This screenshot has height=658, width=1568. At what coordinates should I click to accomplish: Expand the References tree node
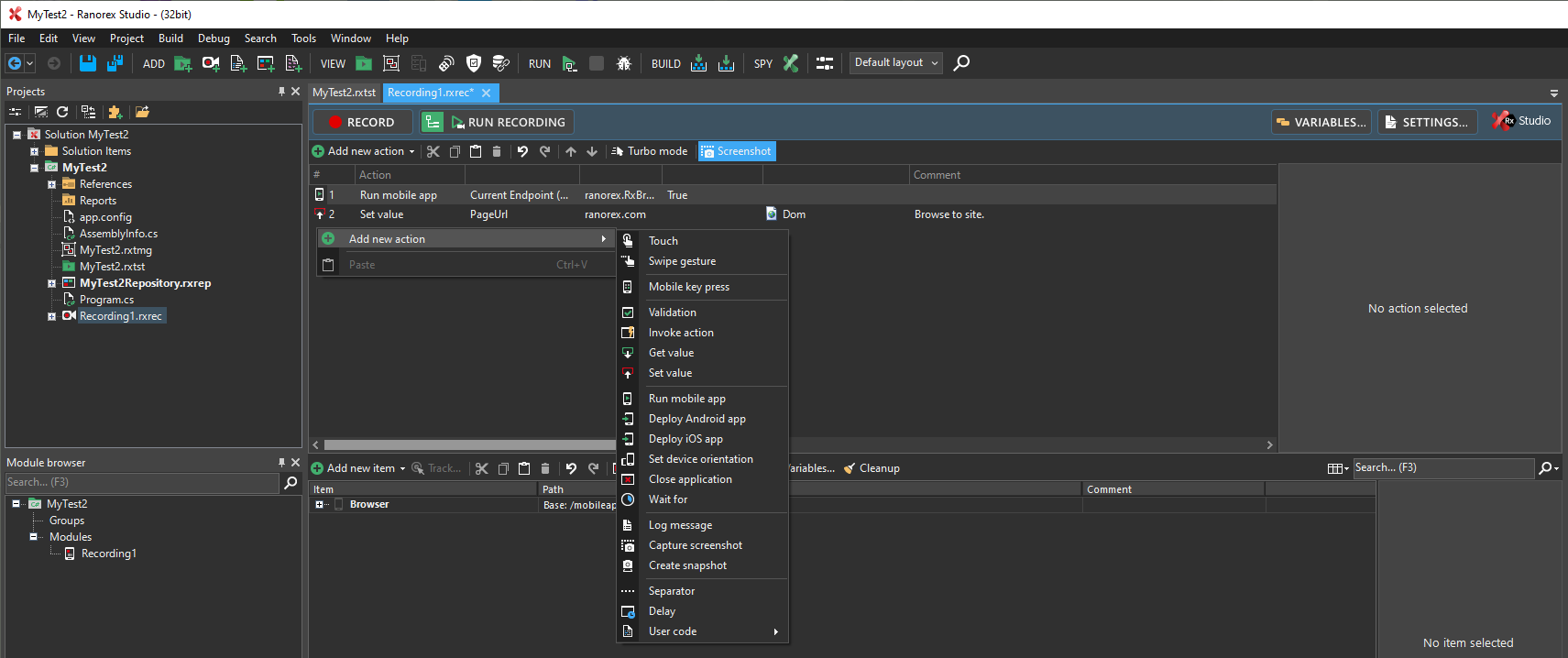click(52, 184)
